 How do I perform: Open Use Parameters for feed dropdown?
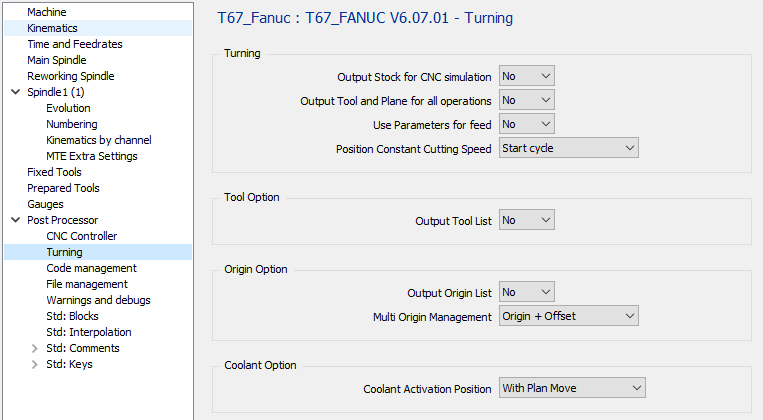(x=526, y=124)
